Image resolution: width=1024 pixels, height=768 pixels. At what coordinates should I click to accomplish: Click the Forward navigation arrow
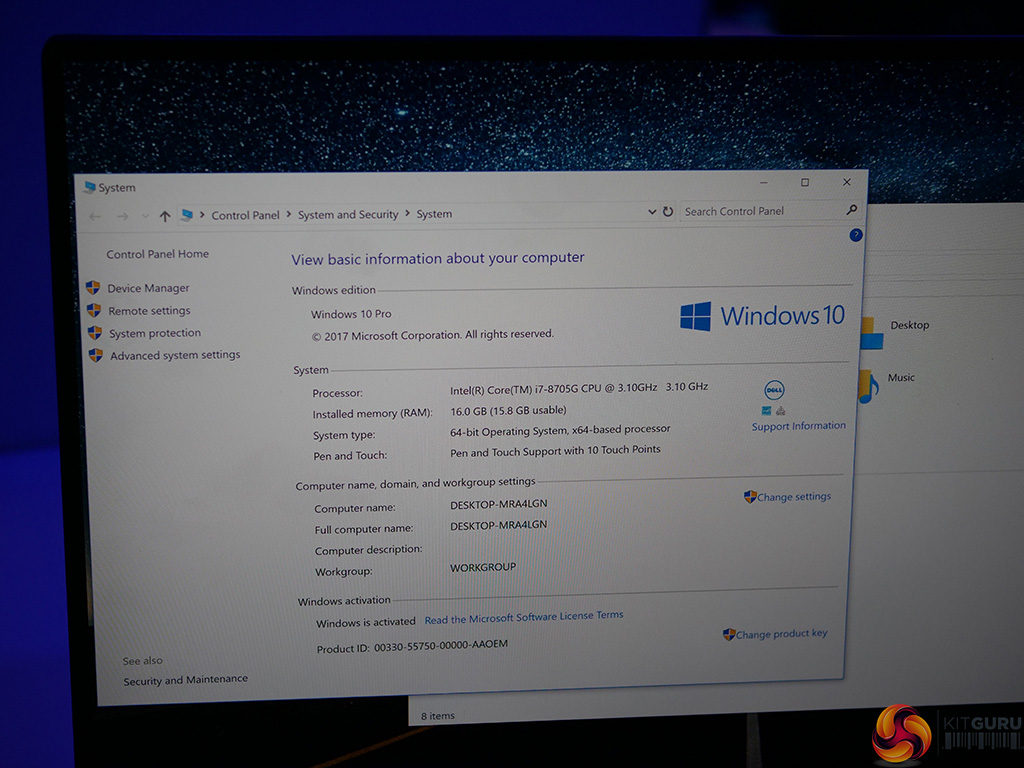click(122, 216)
